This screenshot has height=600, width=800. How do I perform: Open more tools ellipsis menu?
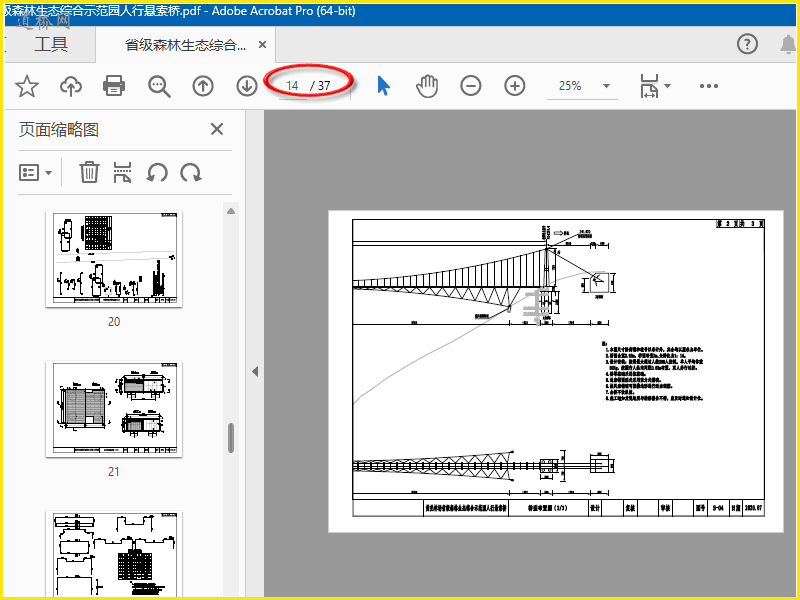(x=709, y=86)
